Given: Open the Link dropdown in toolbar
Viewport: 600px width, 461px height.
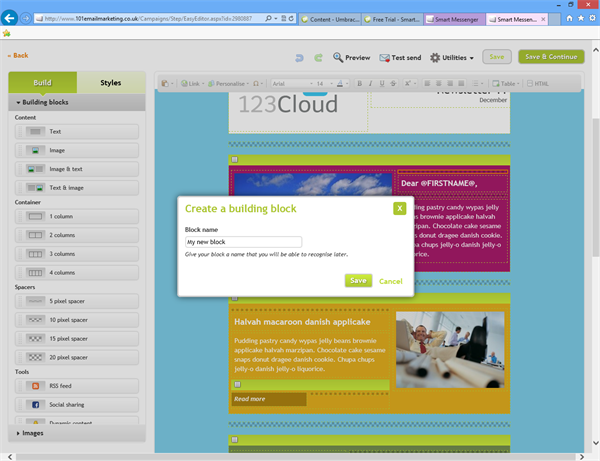Looking at the screenshot, I should coord(192,83).
